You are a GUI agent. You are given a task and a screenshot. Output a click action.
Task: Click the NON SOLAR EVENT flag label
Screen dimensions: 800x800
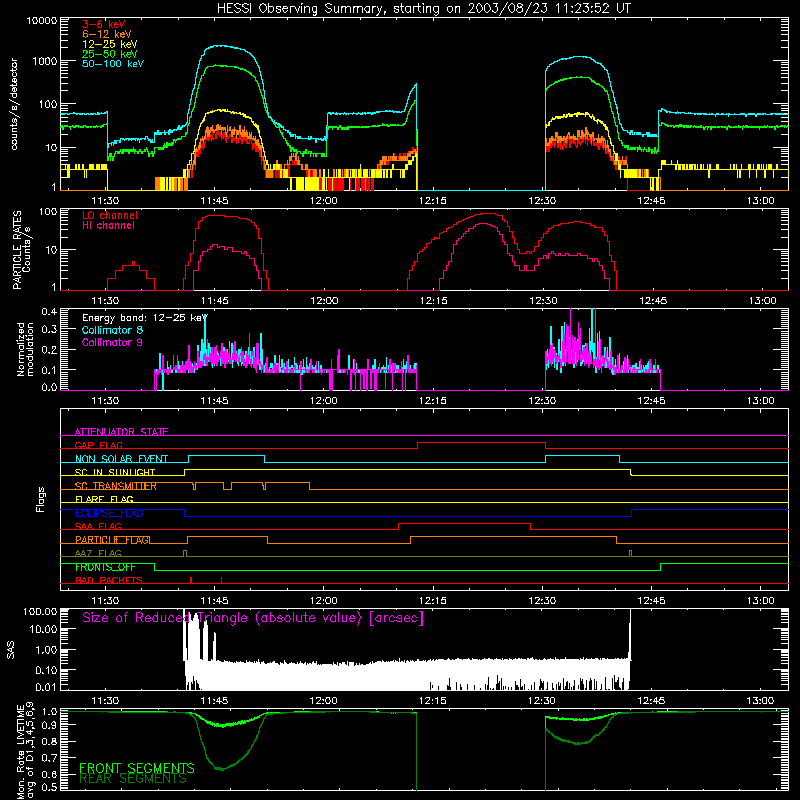[121, 459]
